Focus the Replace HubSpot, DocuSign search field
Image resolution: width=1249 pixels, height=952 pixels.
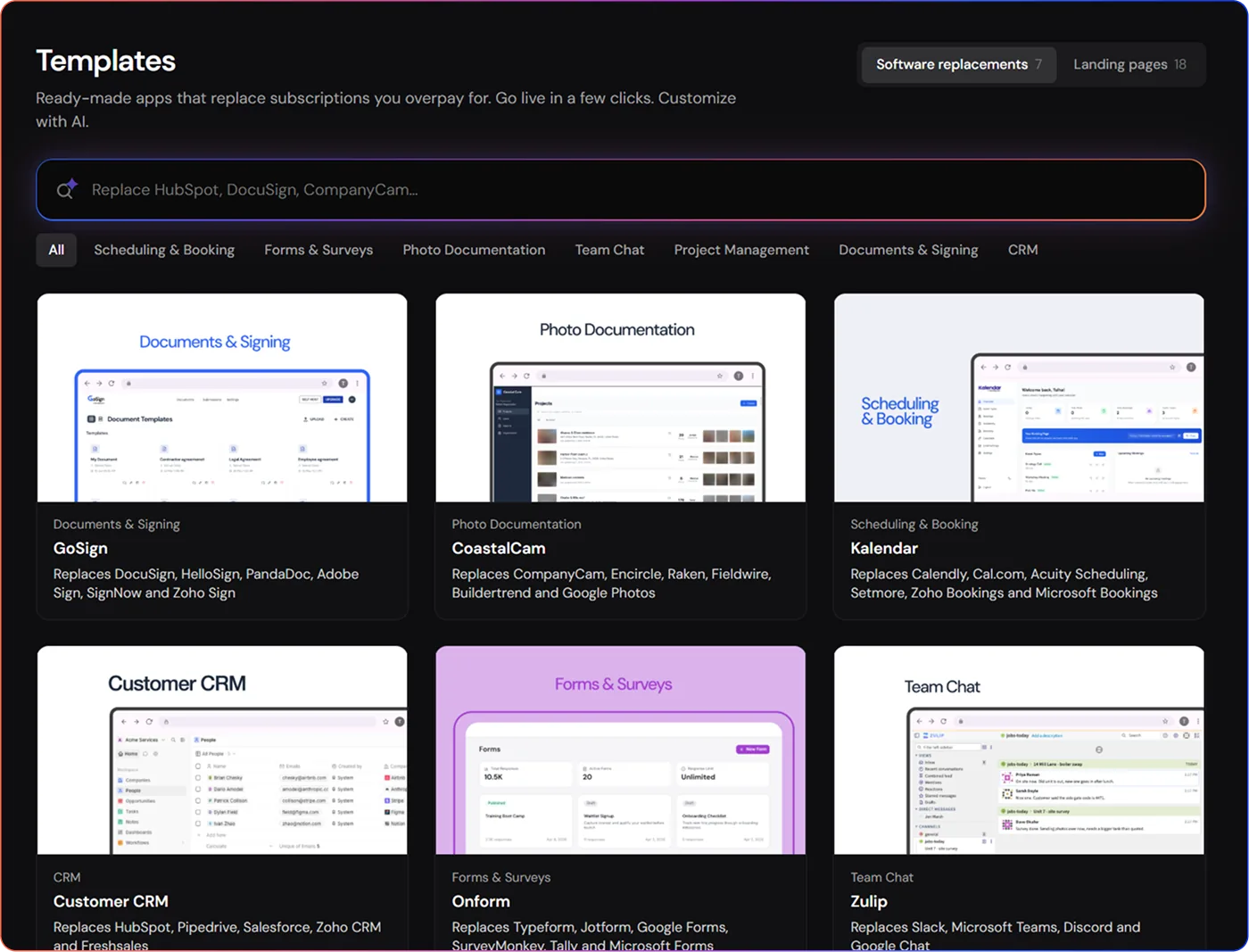(621, 190)
